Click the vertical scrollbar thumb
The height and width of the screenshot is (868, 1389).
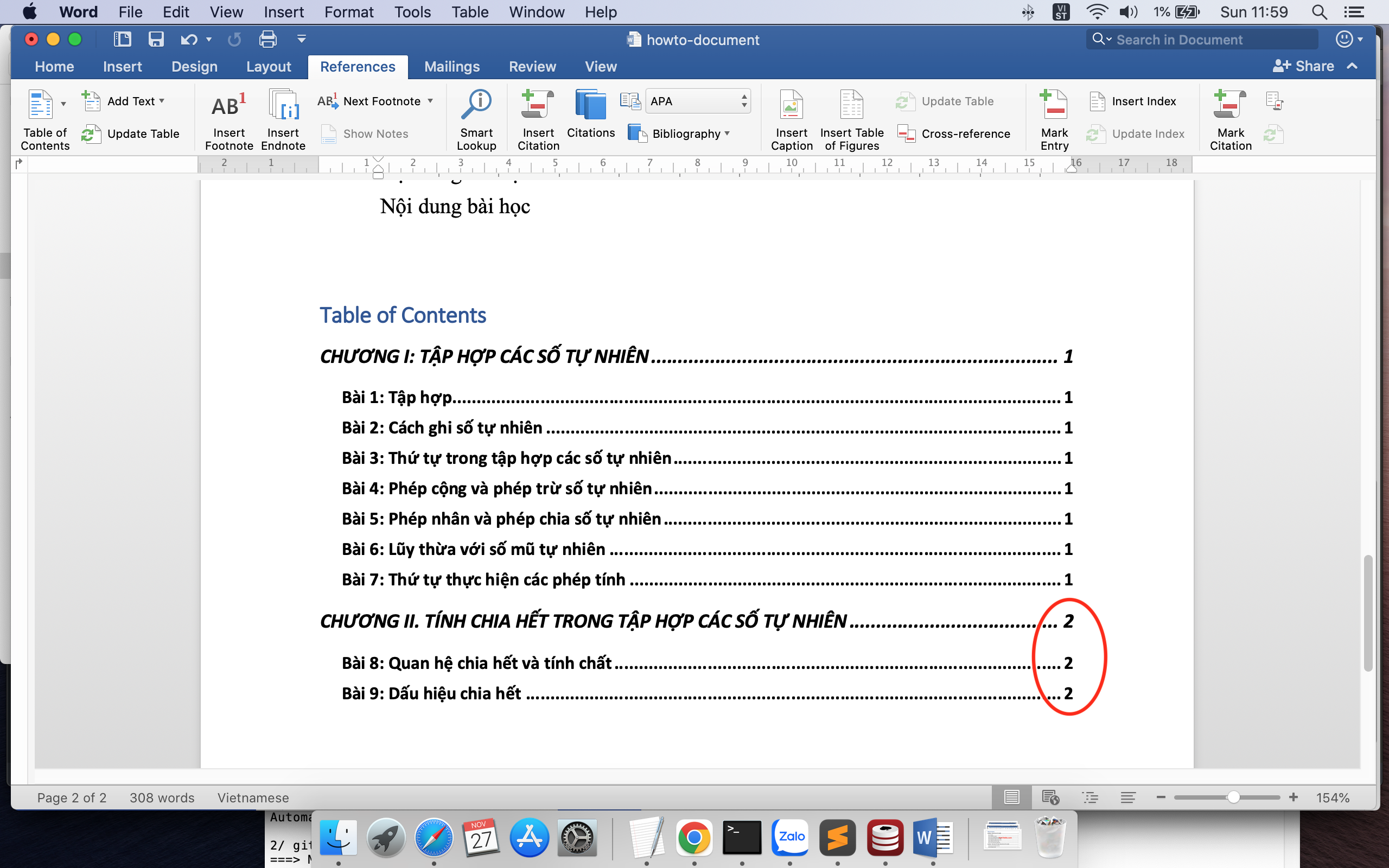1368,613
